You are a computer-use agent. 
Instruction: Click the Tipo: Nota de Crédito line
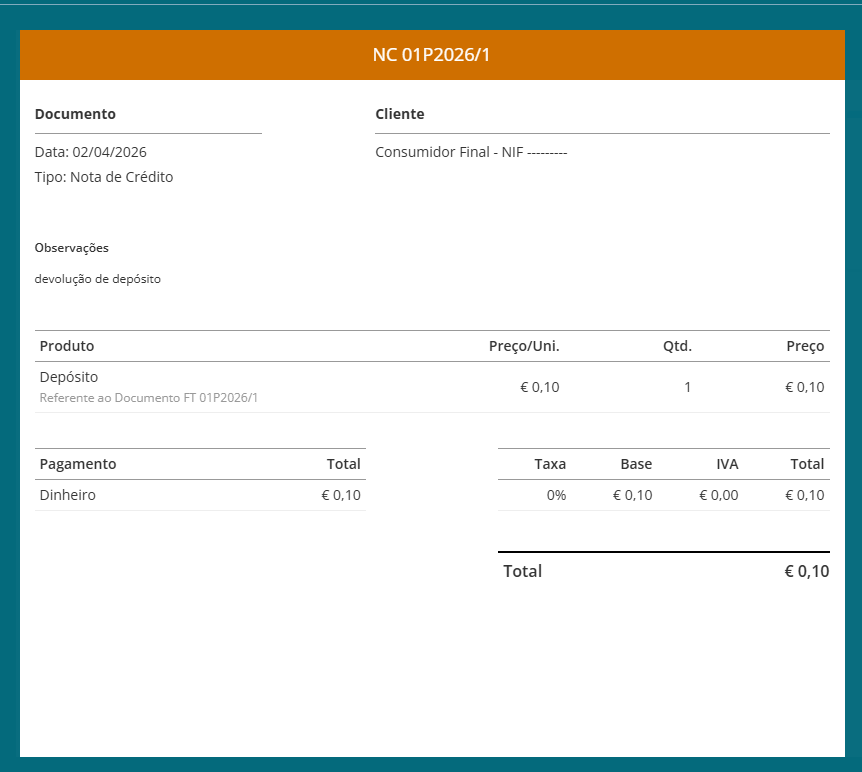pos(104,177)
